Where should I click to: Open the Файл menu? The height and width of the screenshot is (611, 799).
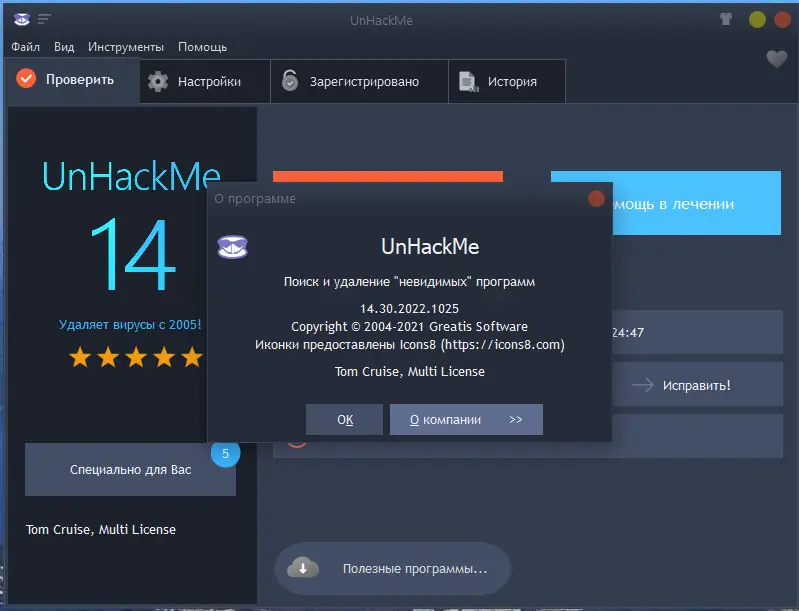(x=25, y=47)
